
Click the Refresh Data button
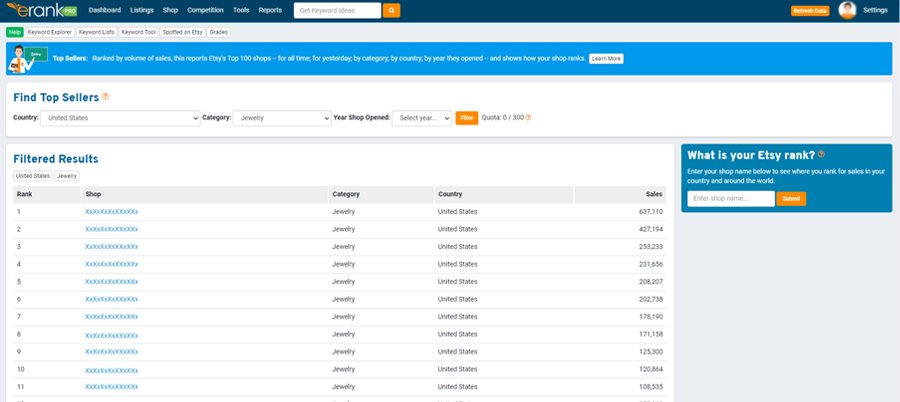point(810,11)
